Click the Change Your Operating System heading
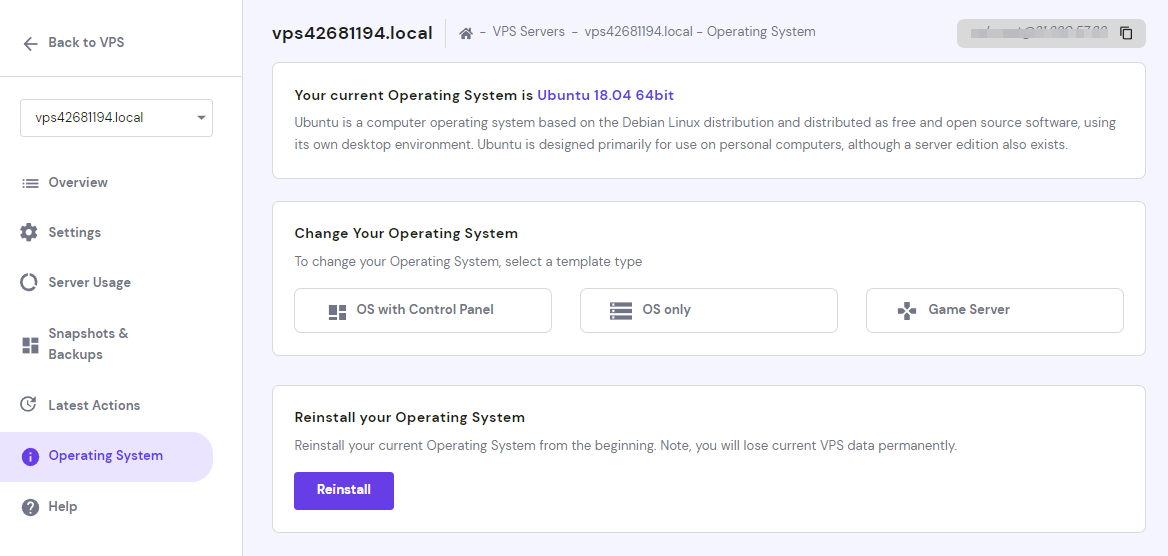The image size is (1168, 556). coord(406,233)
